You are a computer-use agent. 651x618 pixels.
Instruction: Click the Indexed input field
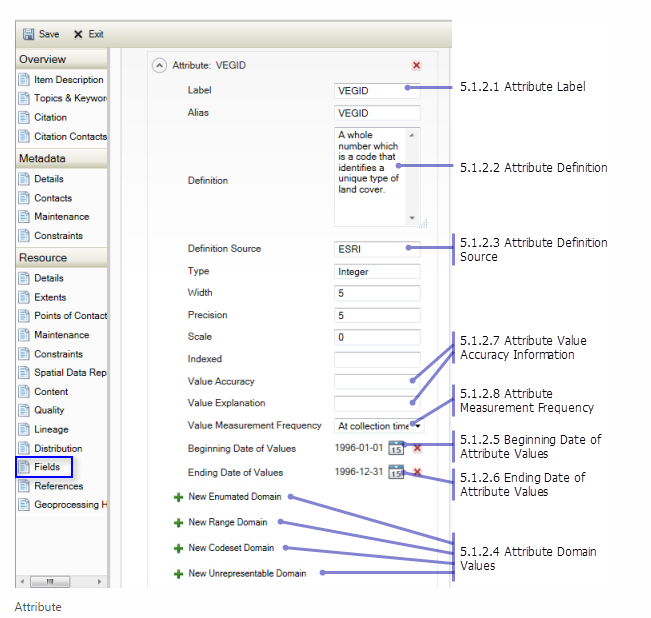[377, 359]
